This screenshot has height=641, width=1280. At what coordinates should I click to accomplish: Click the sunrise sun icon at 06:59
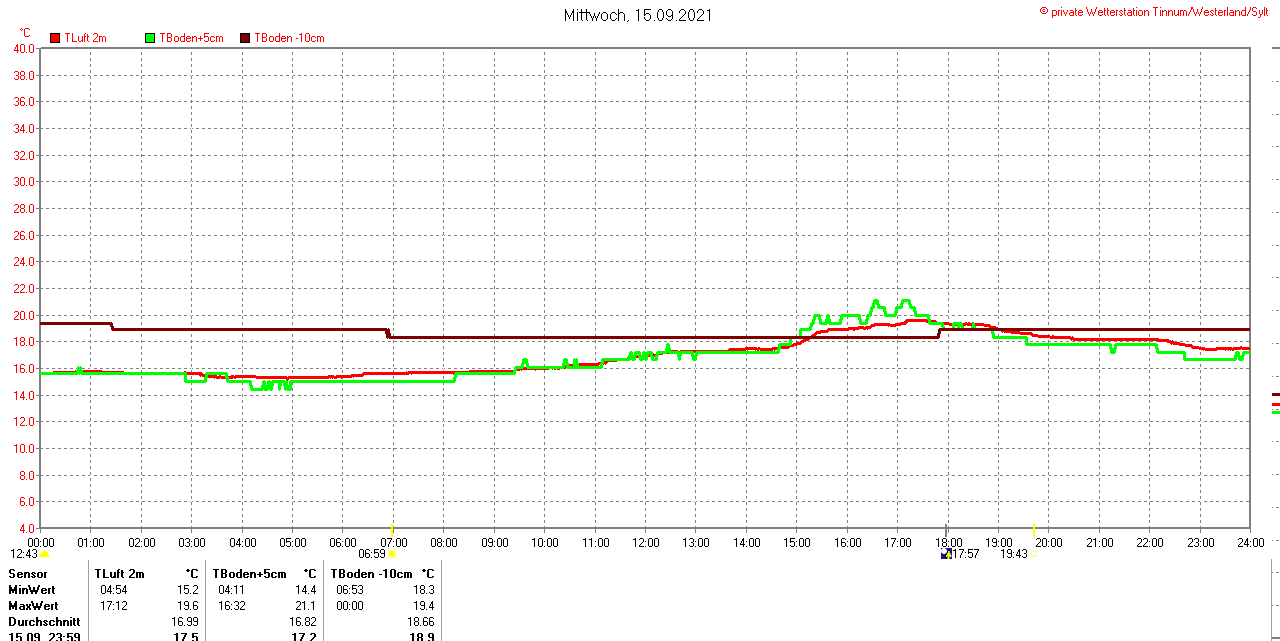(392, 554)
